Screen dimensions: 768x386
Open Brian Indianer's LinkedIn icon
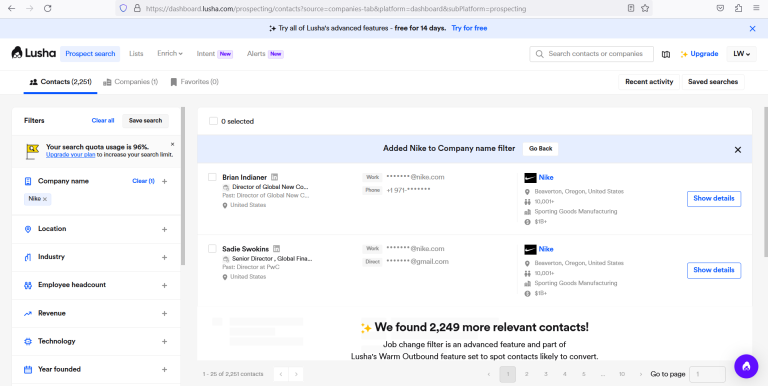pyautogui.click(x=275, y=177)
